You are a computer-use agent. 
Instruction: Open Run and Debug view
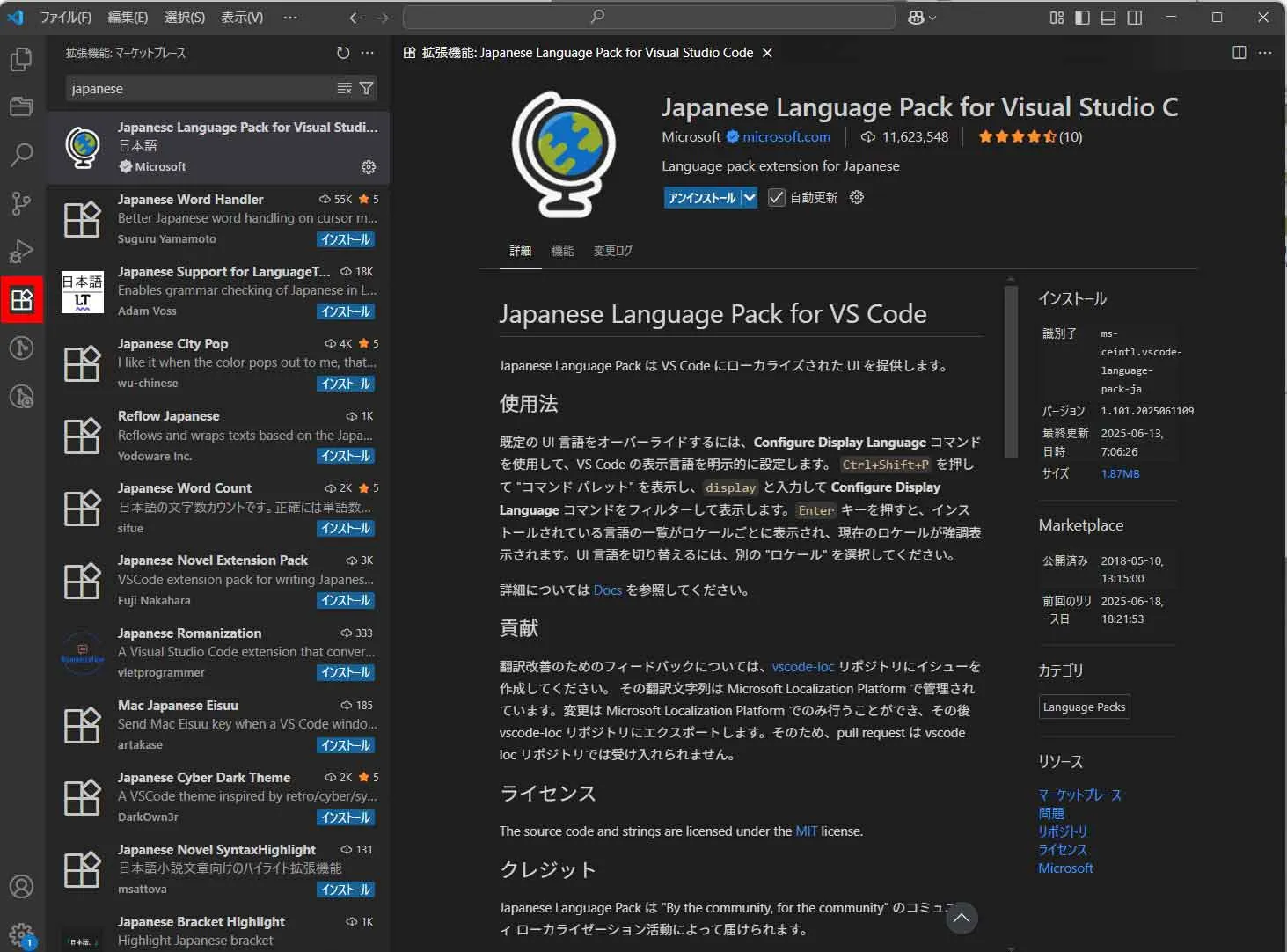[x=21, y=252]
